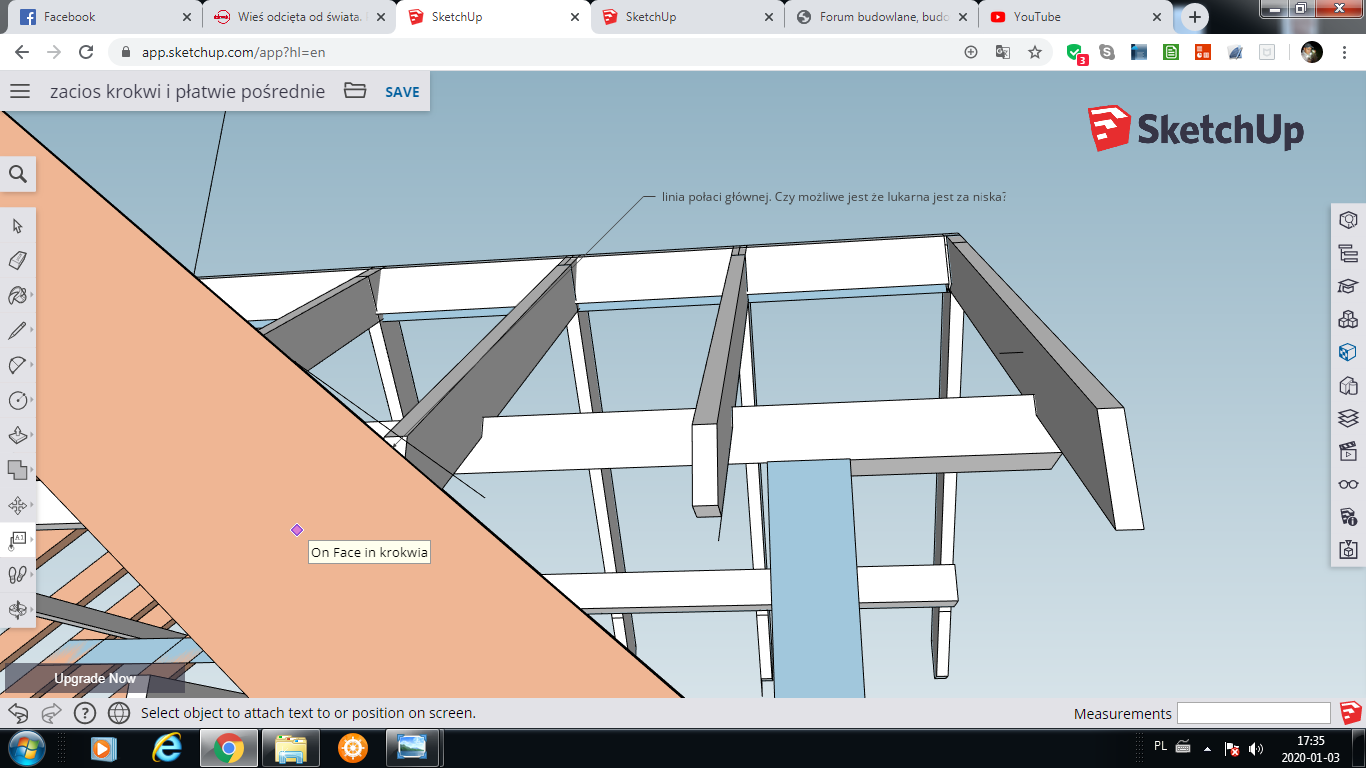1366x768 pixels.
Task: Open Windows Start menu orb
Action: [x=26, y=747]
